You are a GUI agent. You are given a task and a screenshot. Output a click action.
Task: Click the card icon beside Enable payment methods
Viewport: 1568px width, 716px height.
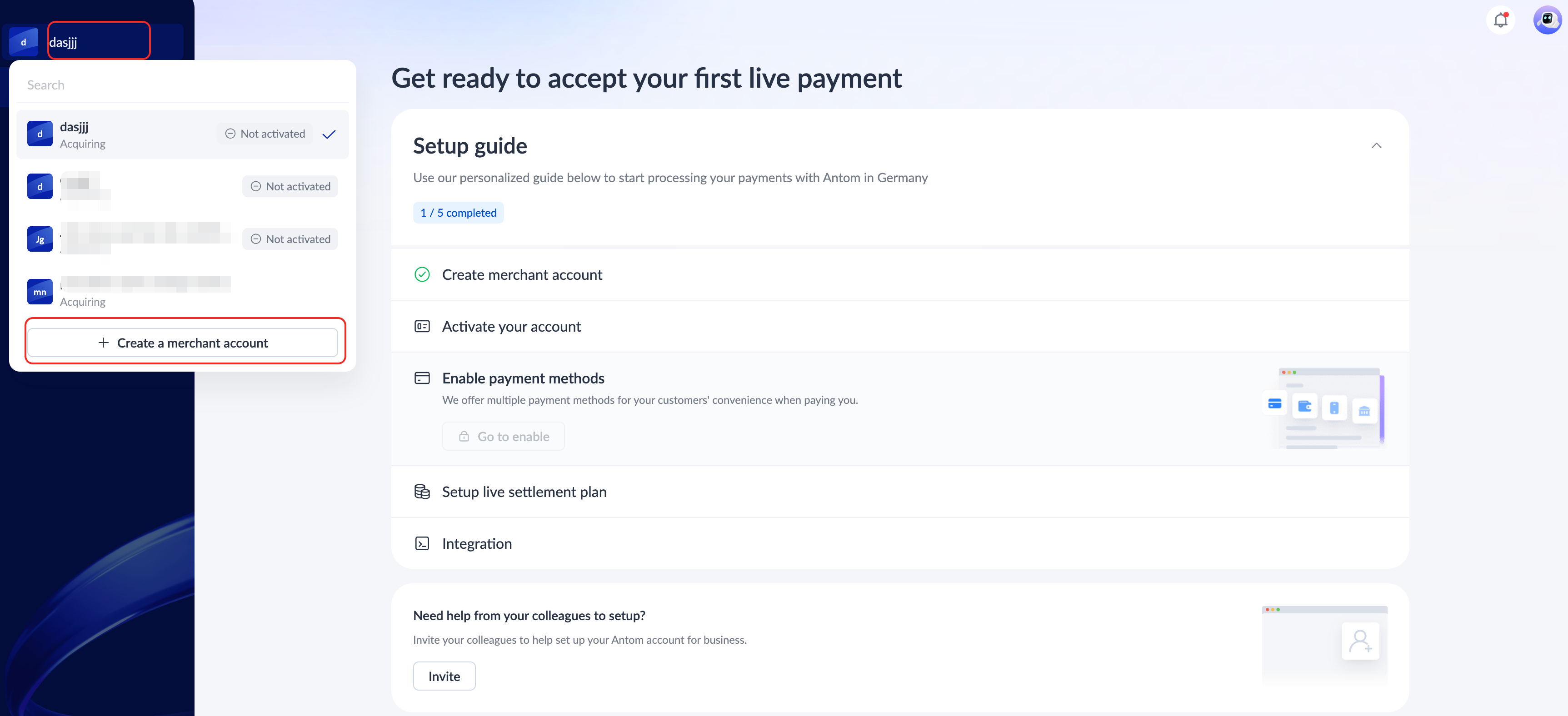pos(422,378)
